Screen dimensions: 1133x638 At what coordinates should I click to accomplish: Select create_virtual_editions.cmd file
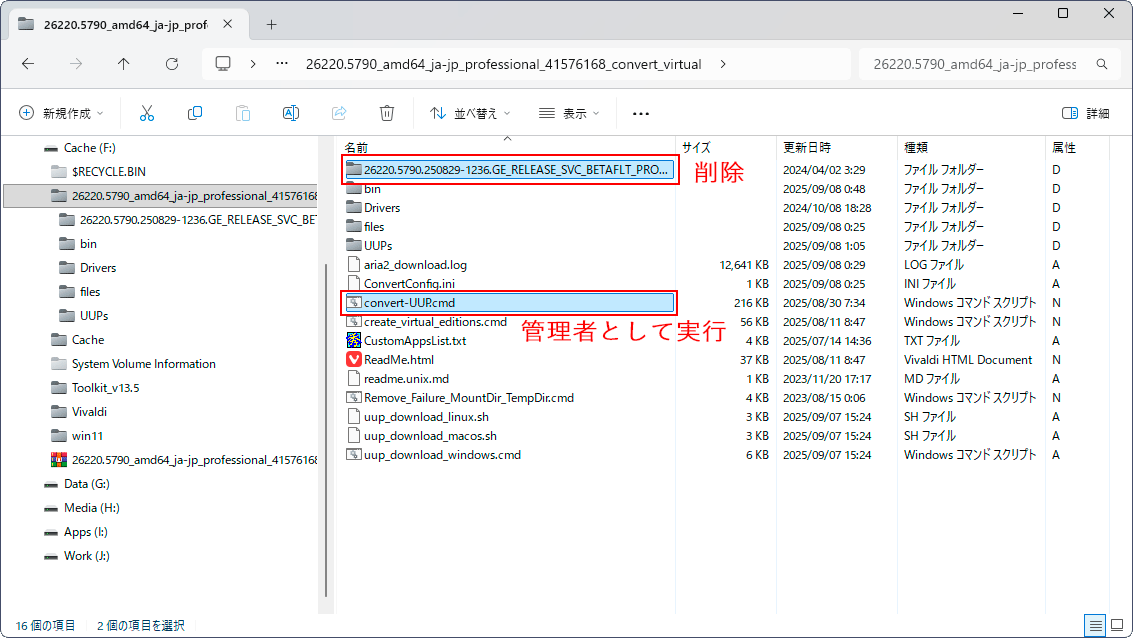coord(435,322)
